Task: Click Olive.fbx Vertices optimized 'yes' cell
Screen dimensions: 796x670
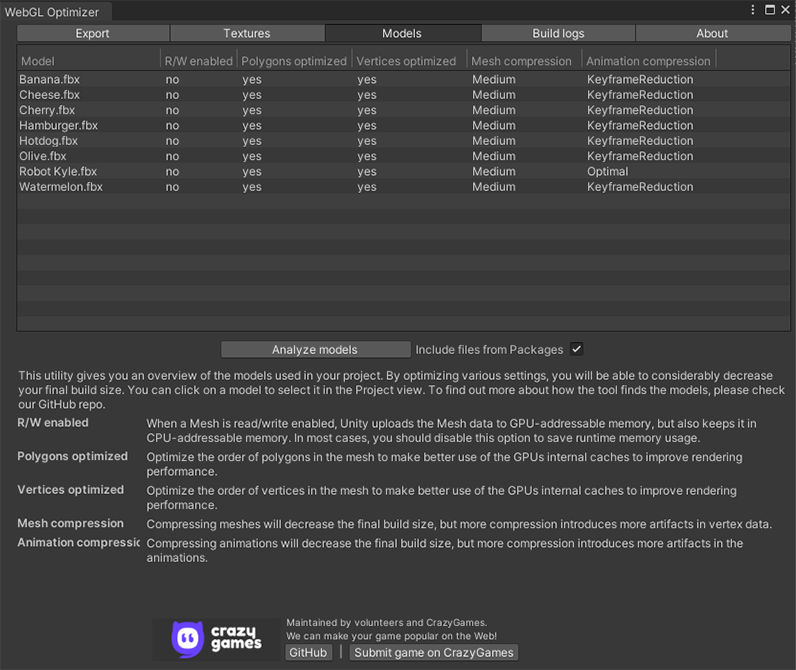Action: [x=367, y=156]
